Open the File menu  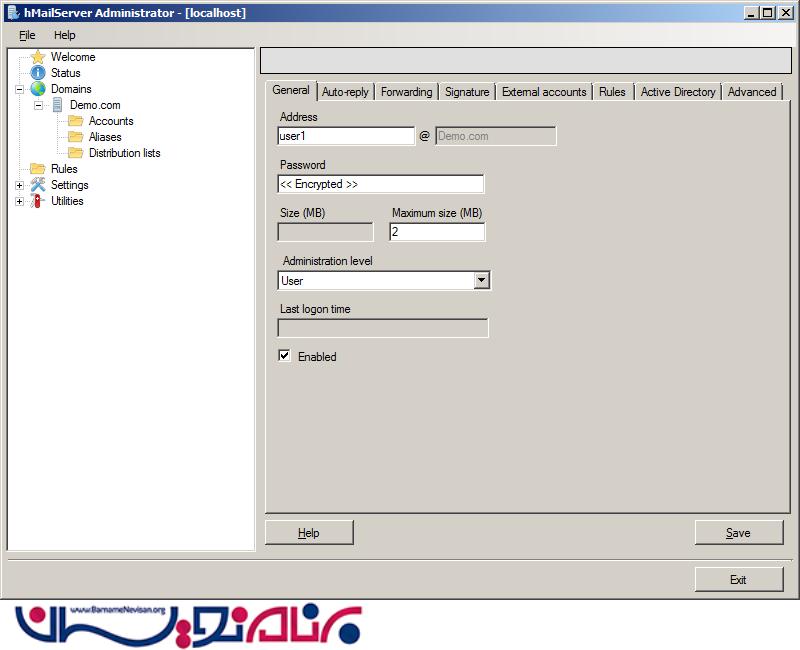(x=27, y=35)
